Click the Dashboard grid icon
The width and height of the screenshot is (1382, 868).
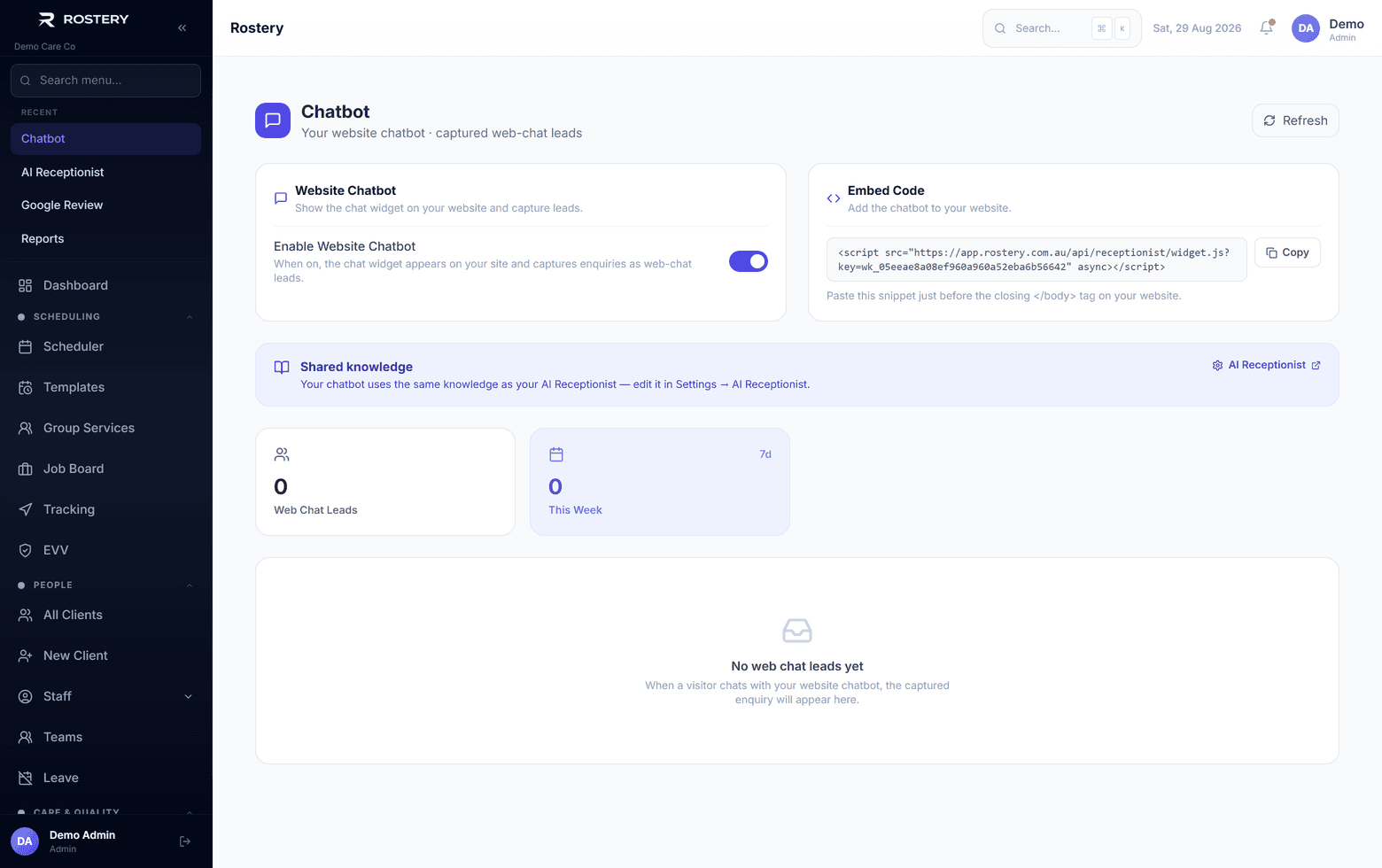click(x=26, y=285)
